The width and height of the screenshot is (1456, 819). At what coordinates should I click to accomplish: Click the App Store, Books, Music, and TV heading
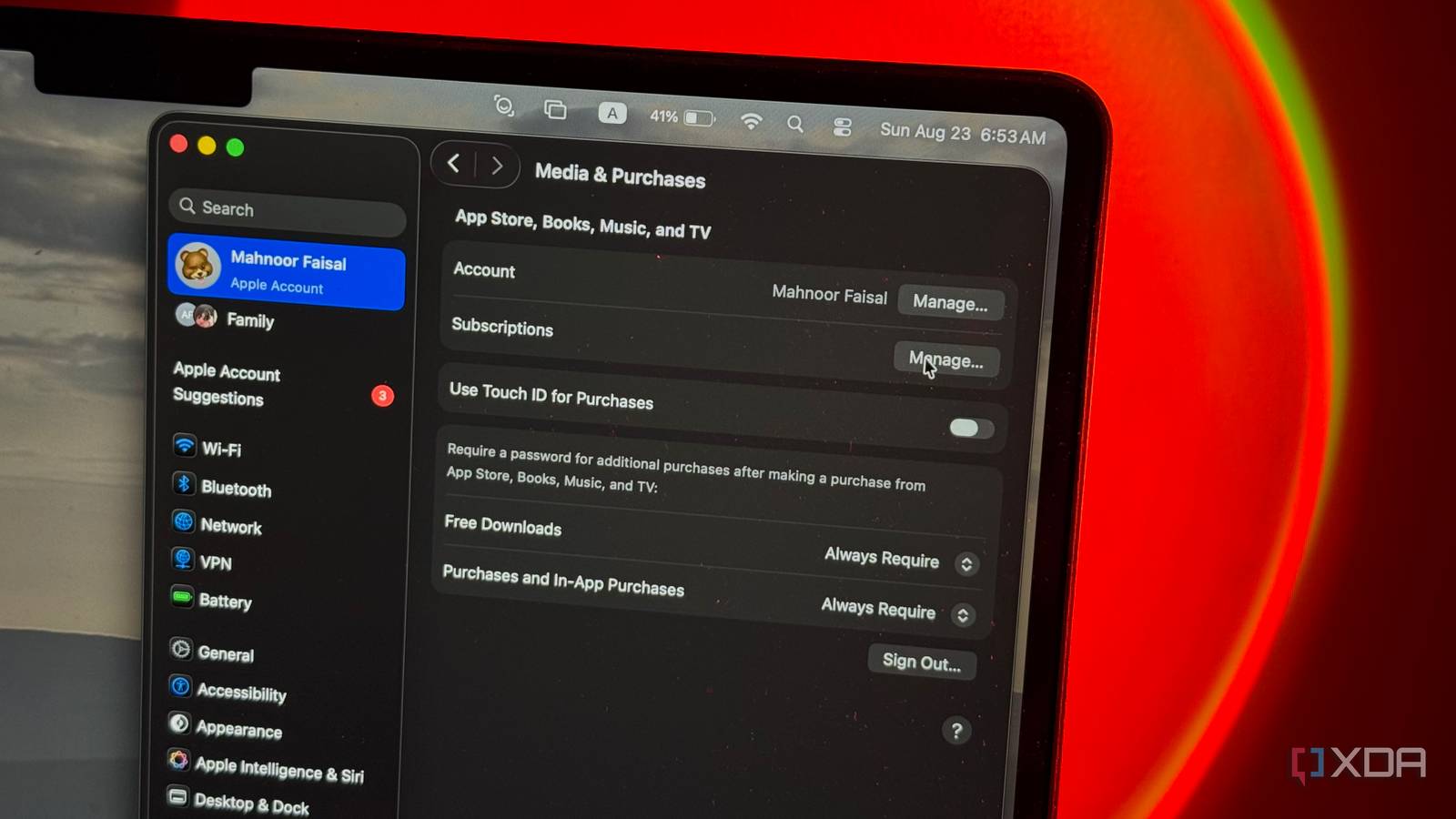tap(582, 224)
